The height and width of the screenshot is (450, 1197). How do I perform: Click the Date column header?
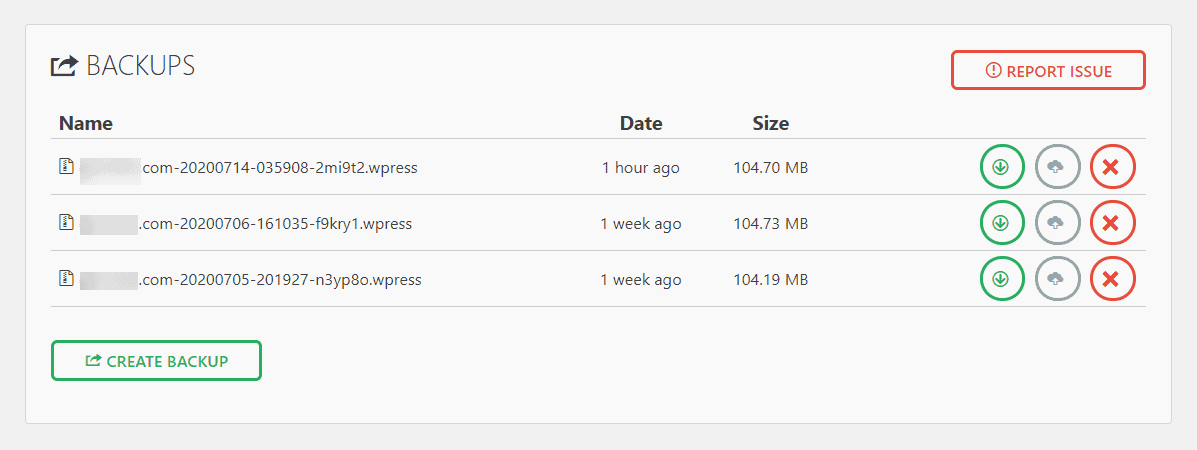[641, 124]
